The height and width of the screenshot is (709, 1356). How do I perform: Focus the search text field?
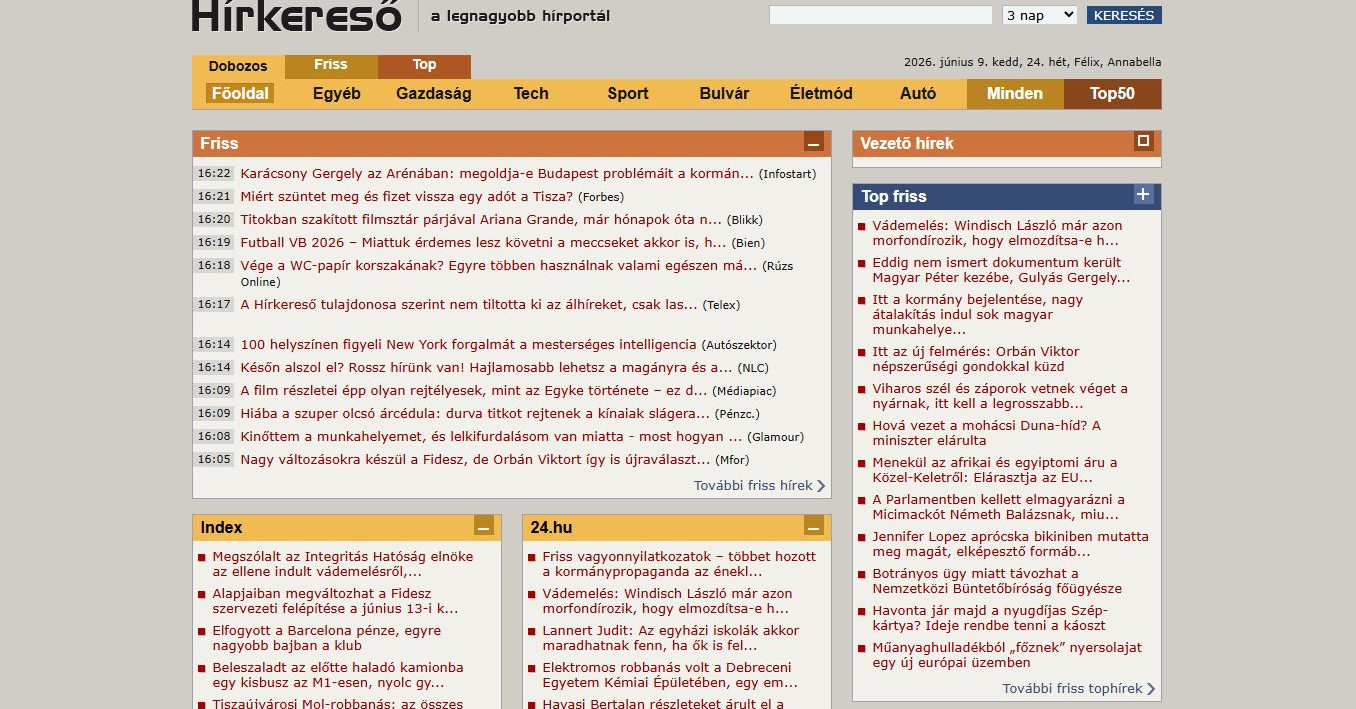[x=881, y=15]
